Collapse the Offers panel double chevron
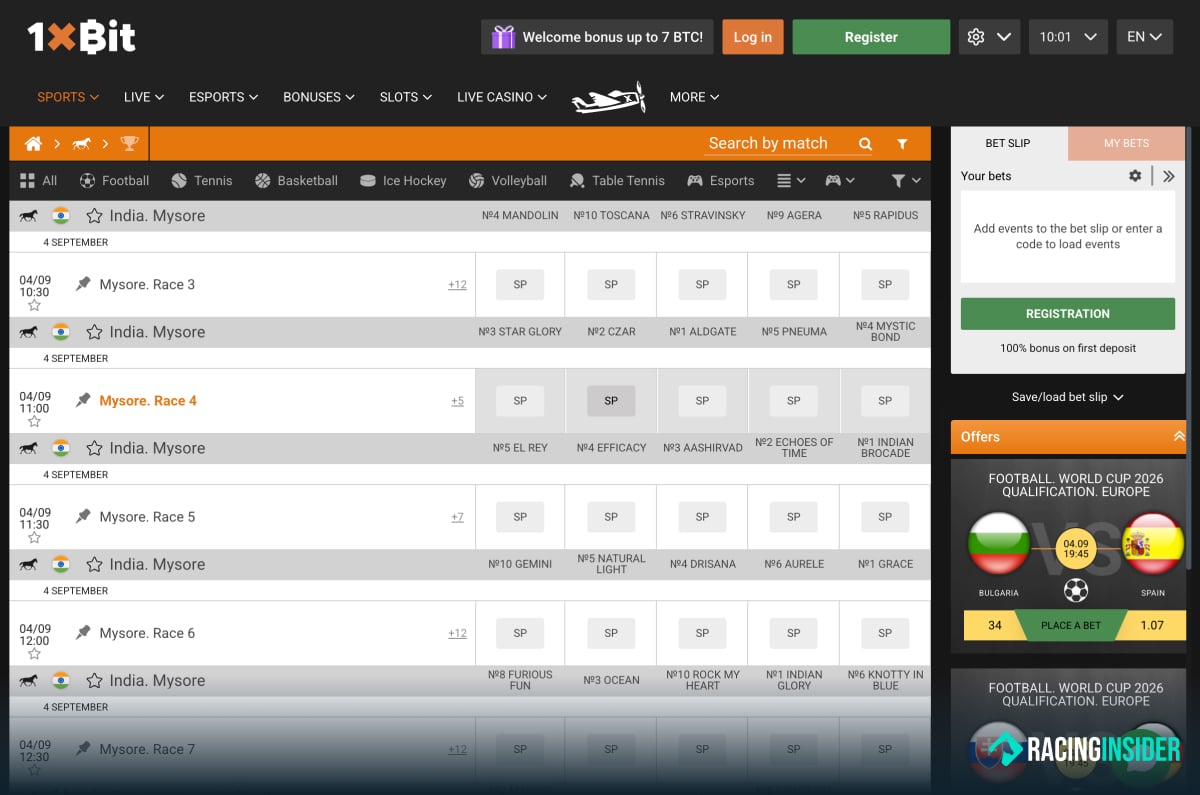The width and height of the screenshot is (1200, 795). [1178, 437]
